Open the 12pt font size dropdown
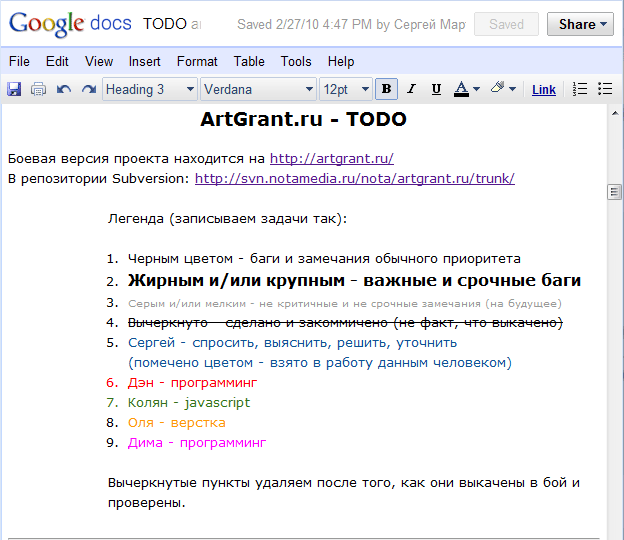 346,89
